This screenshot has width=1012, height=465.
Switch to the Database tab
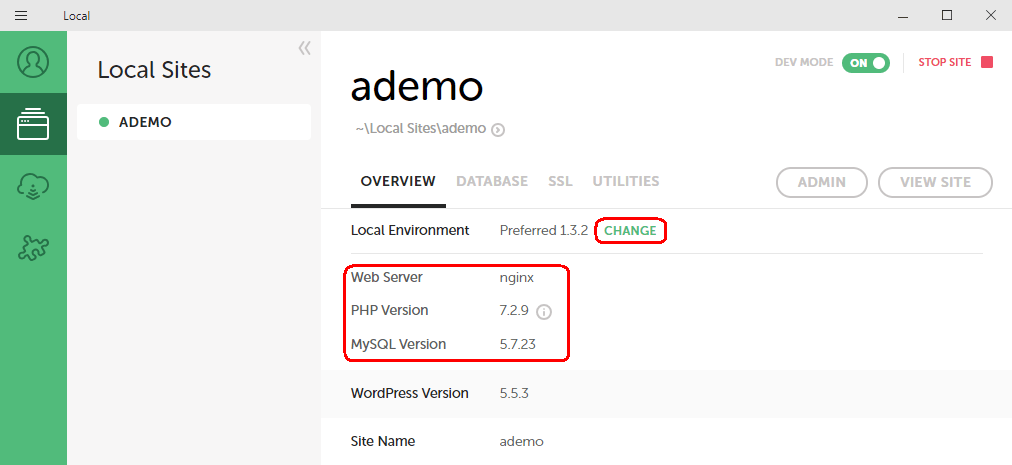click(492, 181)
